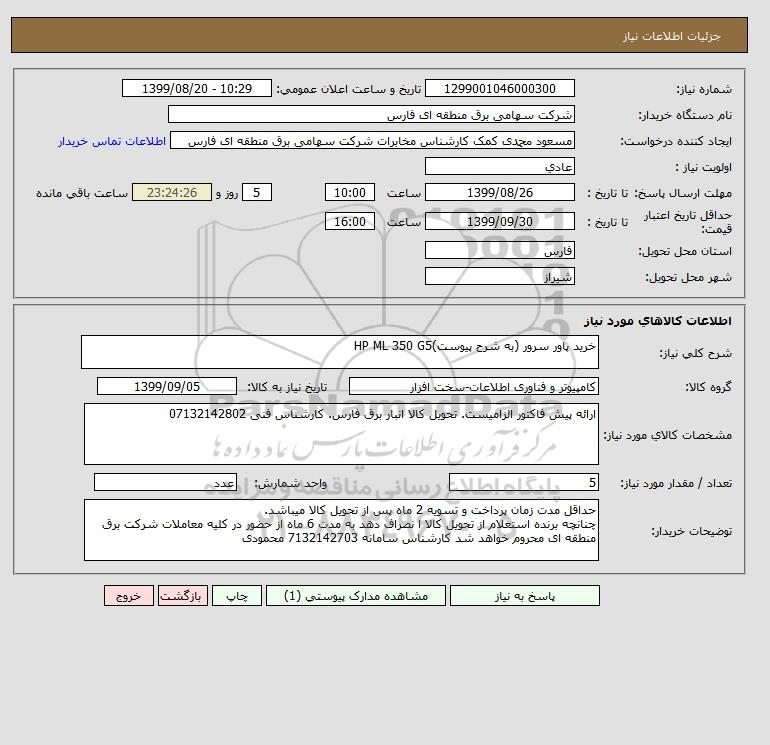This screenshot has width=770, height=745.
Task: Click the label 'استان محل تحویل:'
Action: coord(685,251)
